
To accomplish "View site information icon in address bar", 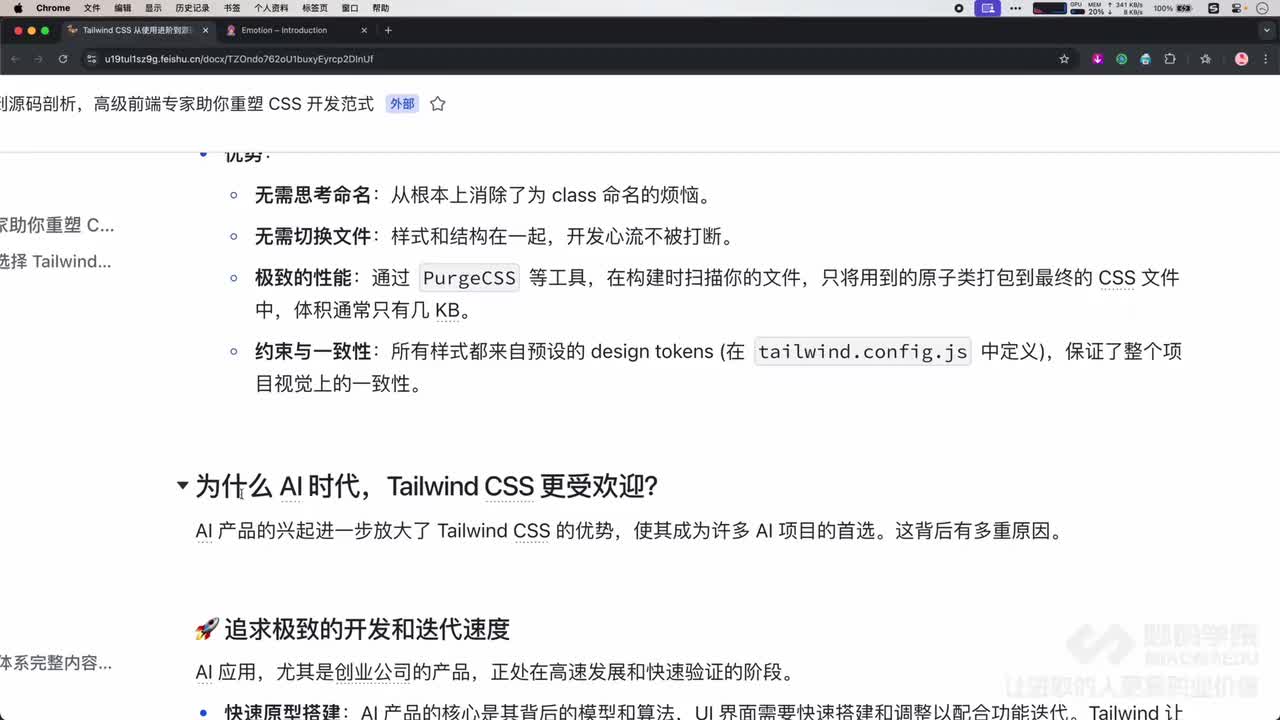I will pos(93,59).
